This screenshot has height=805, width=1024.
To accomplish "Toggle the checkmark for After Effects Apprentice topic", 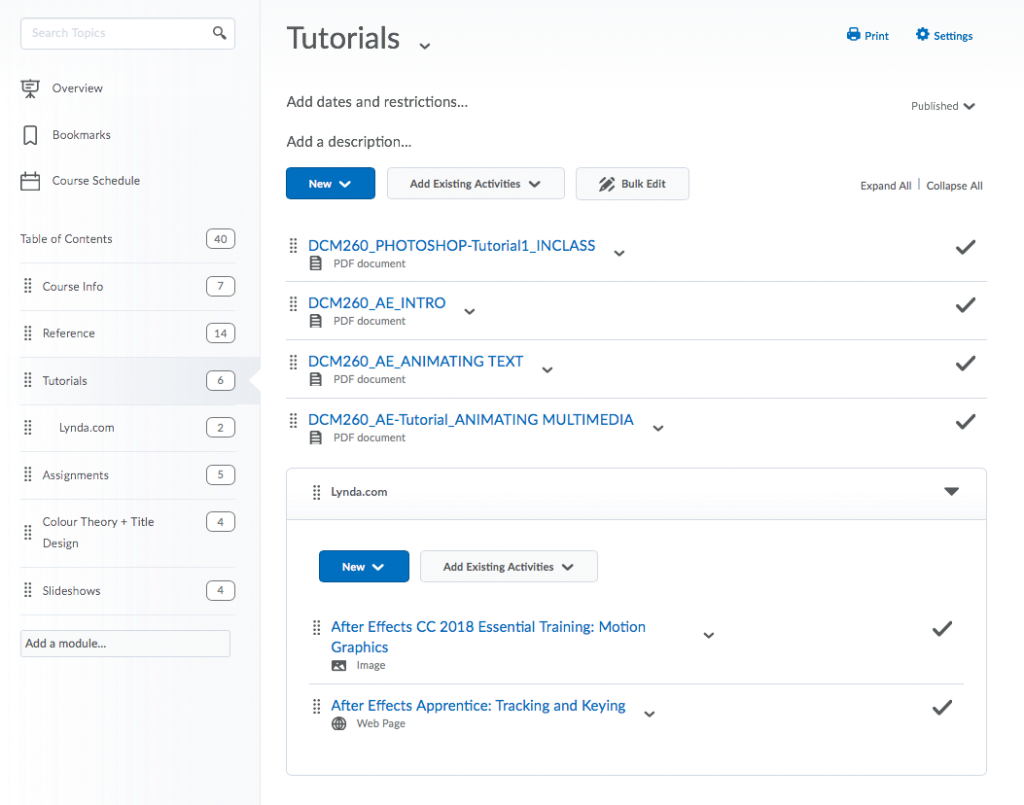I will 941,707.
